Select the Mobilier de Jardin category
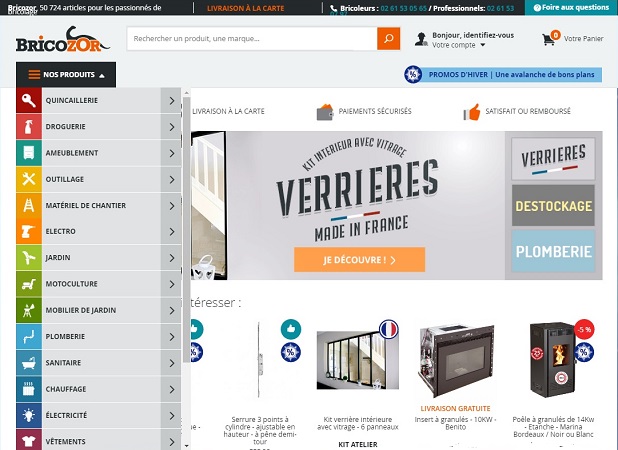Image resolution: width=618 pixels, height=450 pixels. tap(99, 311)
